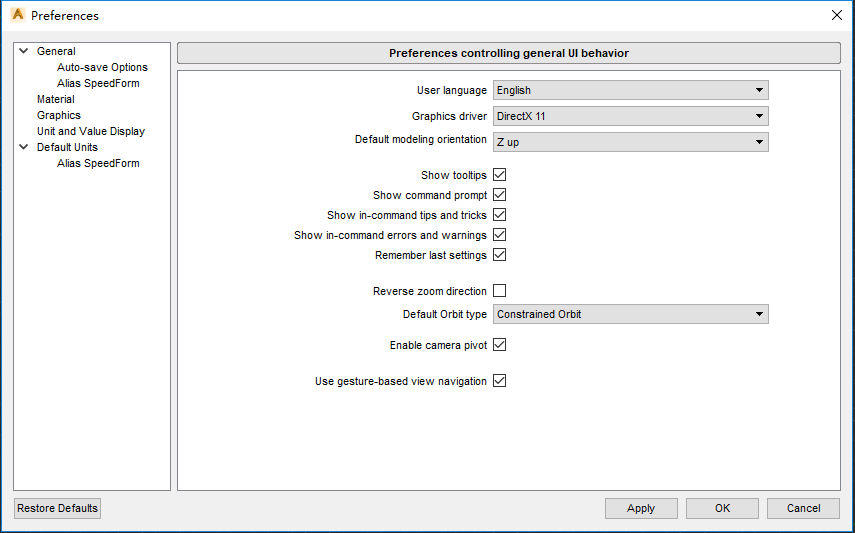Open the Default Orbit type dropdown
The height and width of the screenshot is (533, 855).
pos(631,314)
